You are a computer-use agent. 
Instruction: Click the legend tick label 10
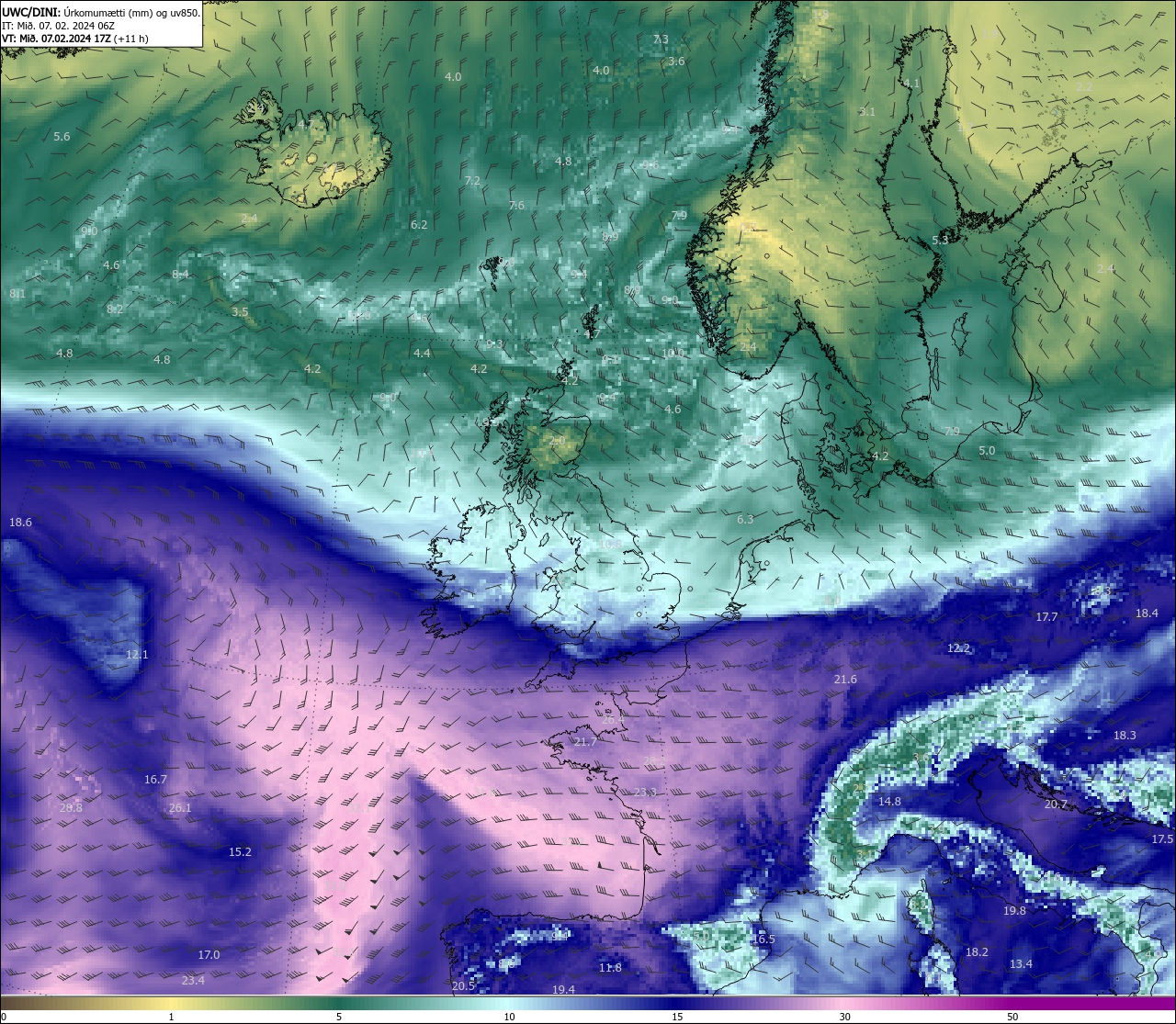tap(509, 1017)
